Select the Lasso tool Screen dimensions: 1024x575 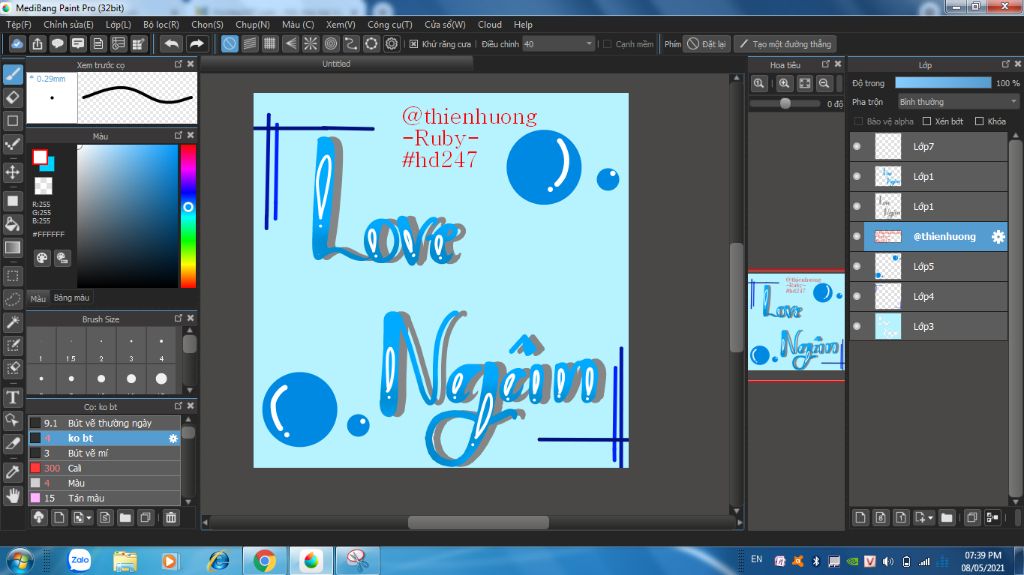(x=13, y=299)
